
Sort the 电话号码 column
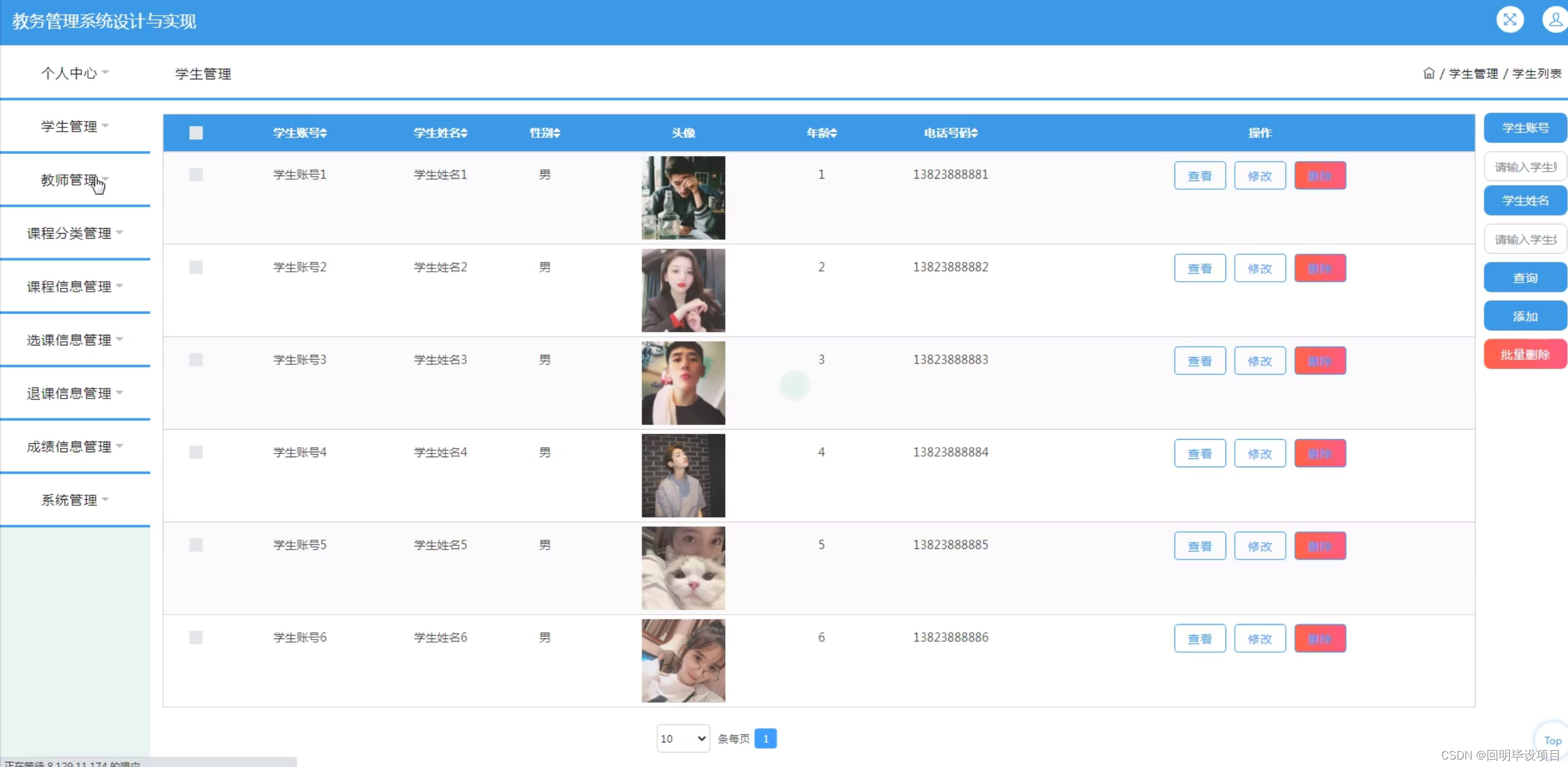[950, 133]
